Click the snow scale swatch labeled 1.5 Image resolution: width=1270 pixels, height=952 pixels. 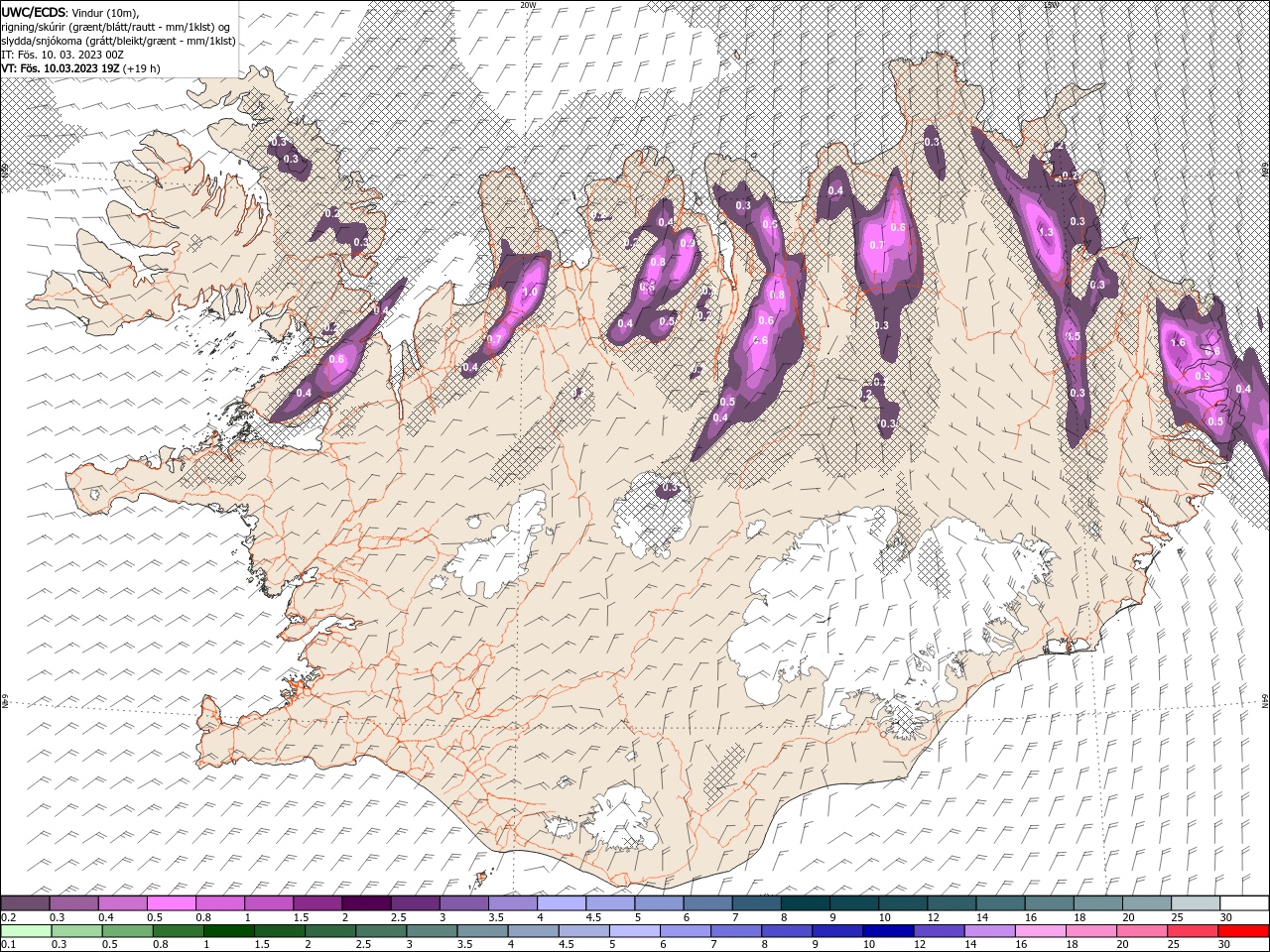click(x=317, y=903)
